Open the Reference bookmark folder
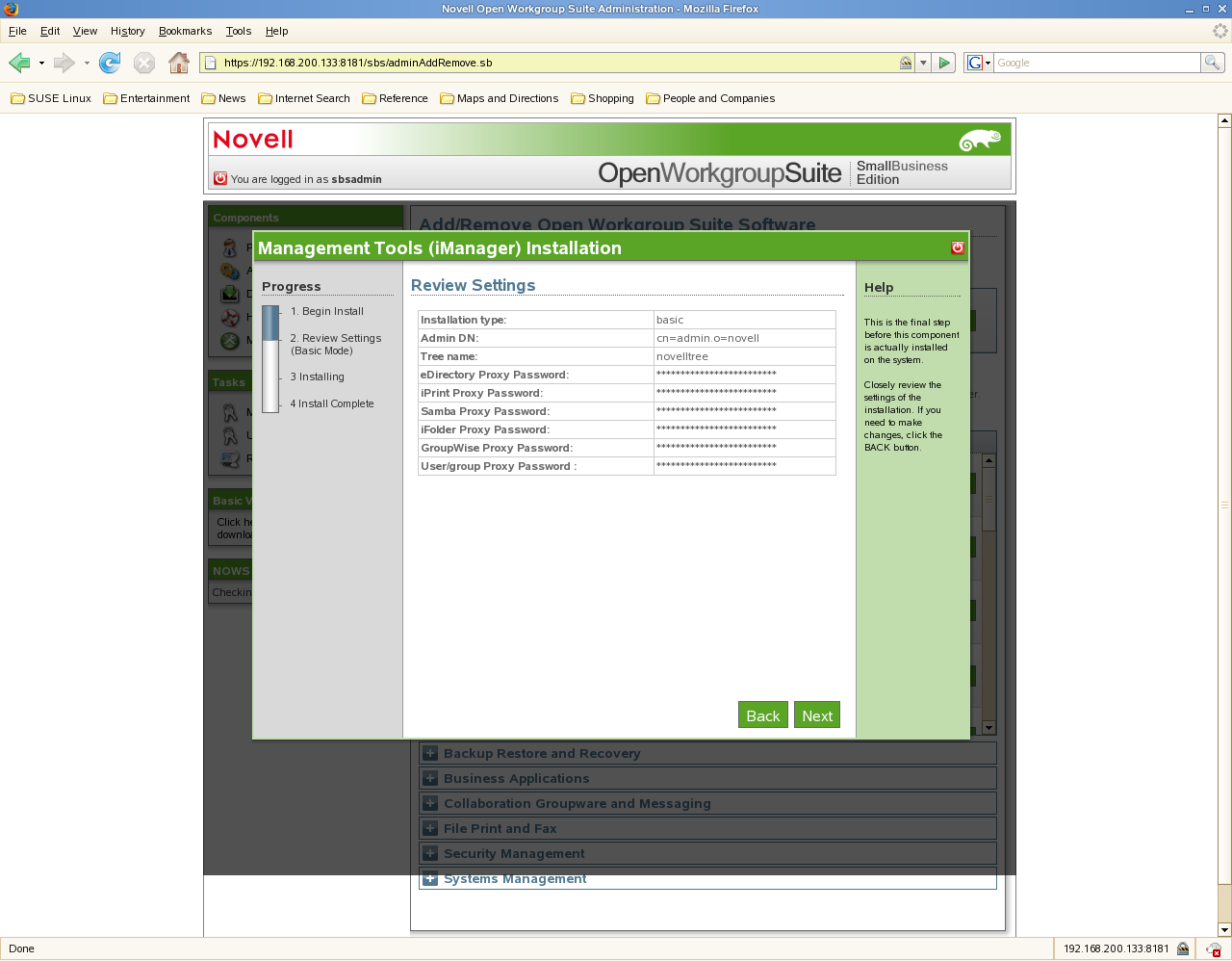Screen dimensions: 1232x961 (x=395, y=98)
